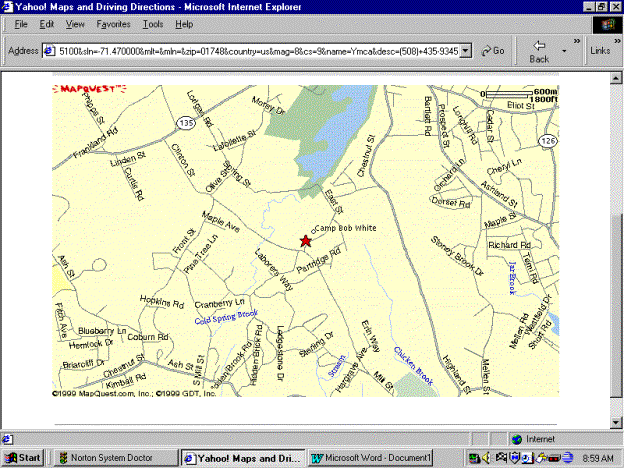This screenshot has height=468, width=624.
Task: Click the checkered flag tray icon
Action: (x=501, y=458)
